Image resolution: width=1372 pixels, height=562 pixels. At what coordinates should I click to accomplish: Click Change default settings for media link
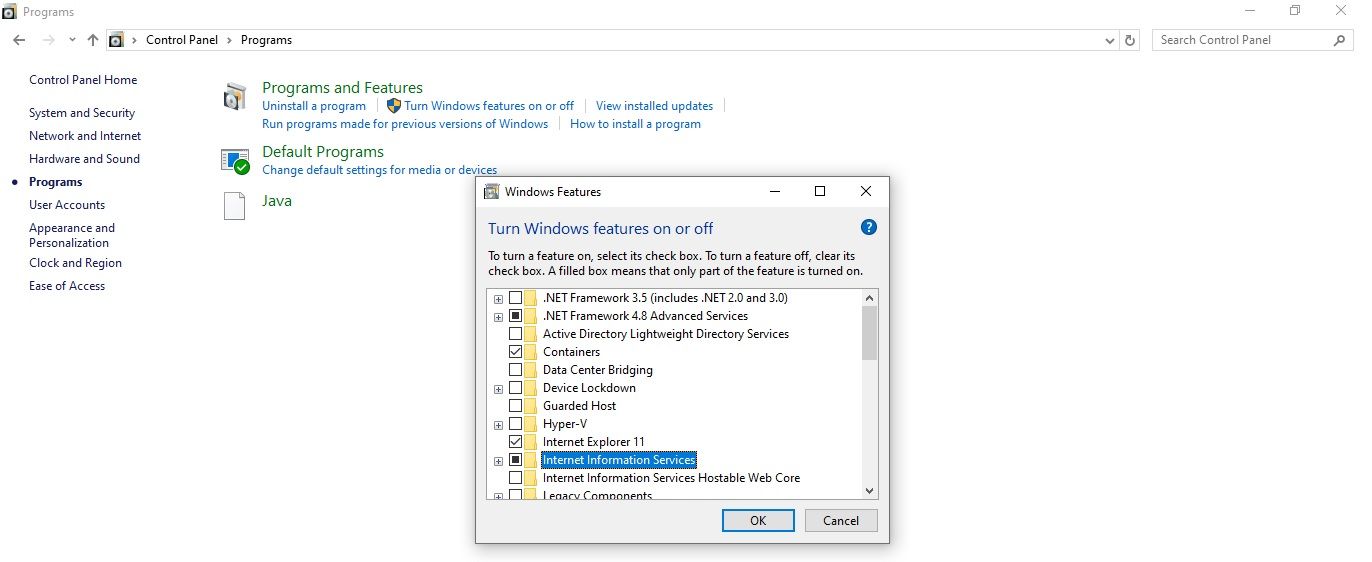tap(379, 170)
